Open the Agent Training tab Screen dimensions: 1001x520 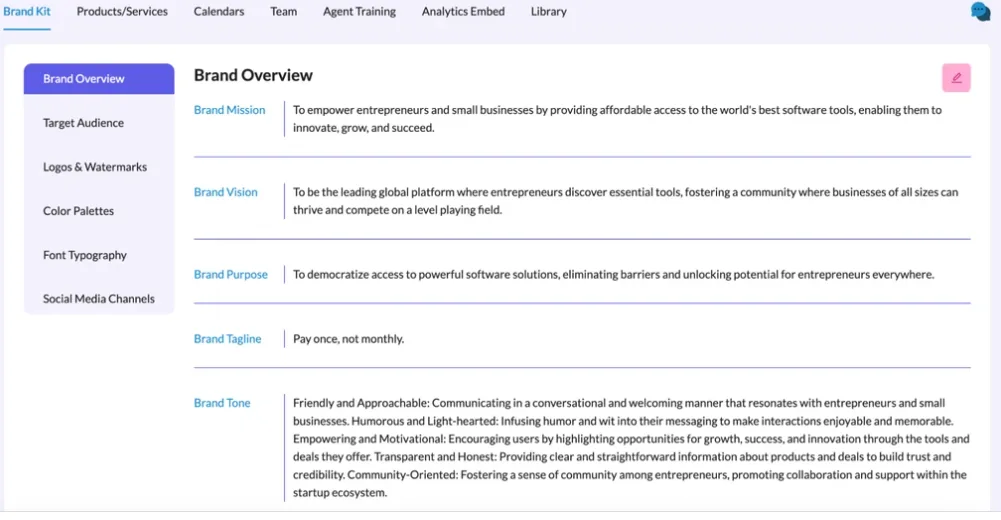click(x=359, y=11)
